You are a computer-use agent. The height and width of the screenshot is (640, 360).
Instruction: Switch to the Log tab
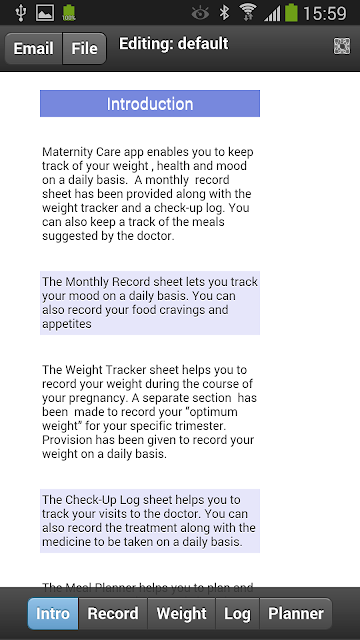pyautogui.click(x=238, y=613)
